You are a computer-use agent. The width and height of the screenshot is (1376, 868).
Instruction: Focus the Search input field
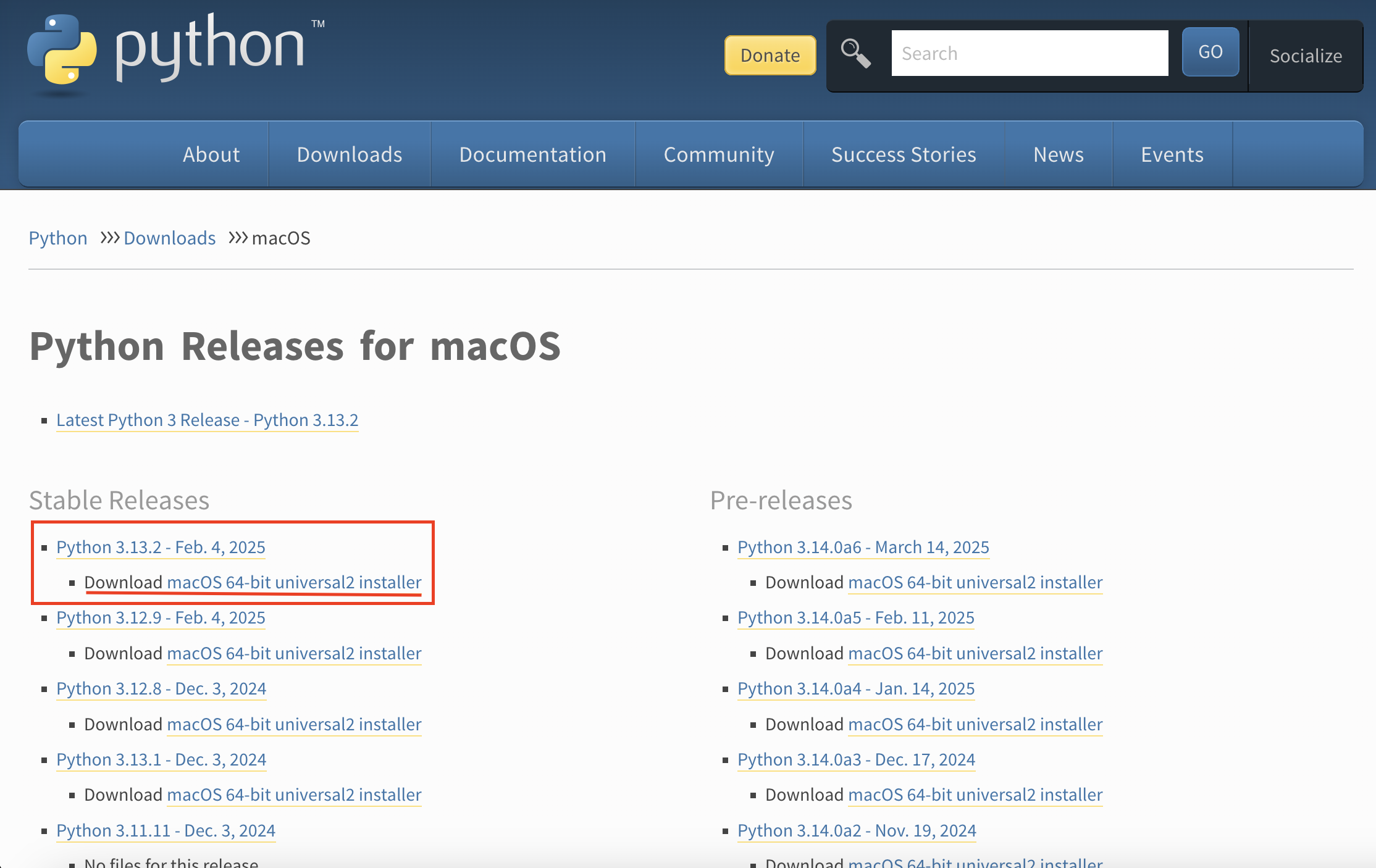click(1030, 53)
